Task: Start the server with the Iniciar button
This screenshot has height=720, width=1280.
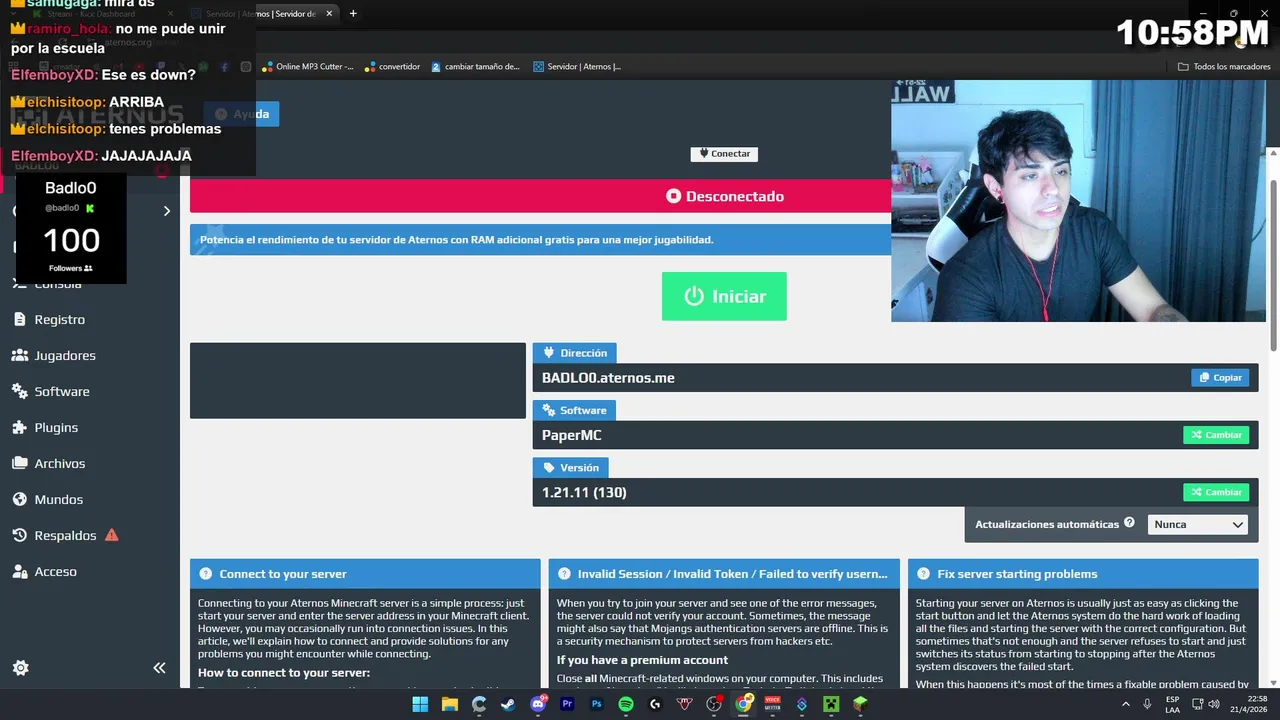Action: (x=724, y=296)
